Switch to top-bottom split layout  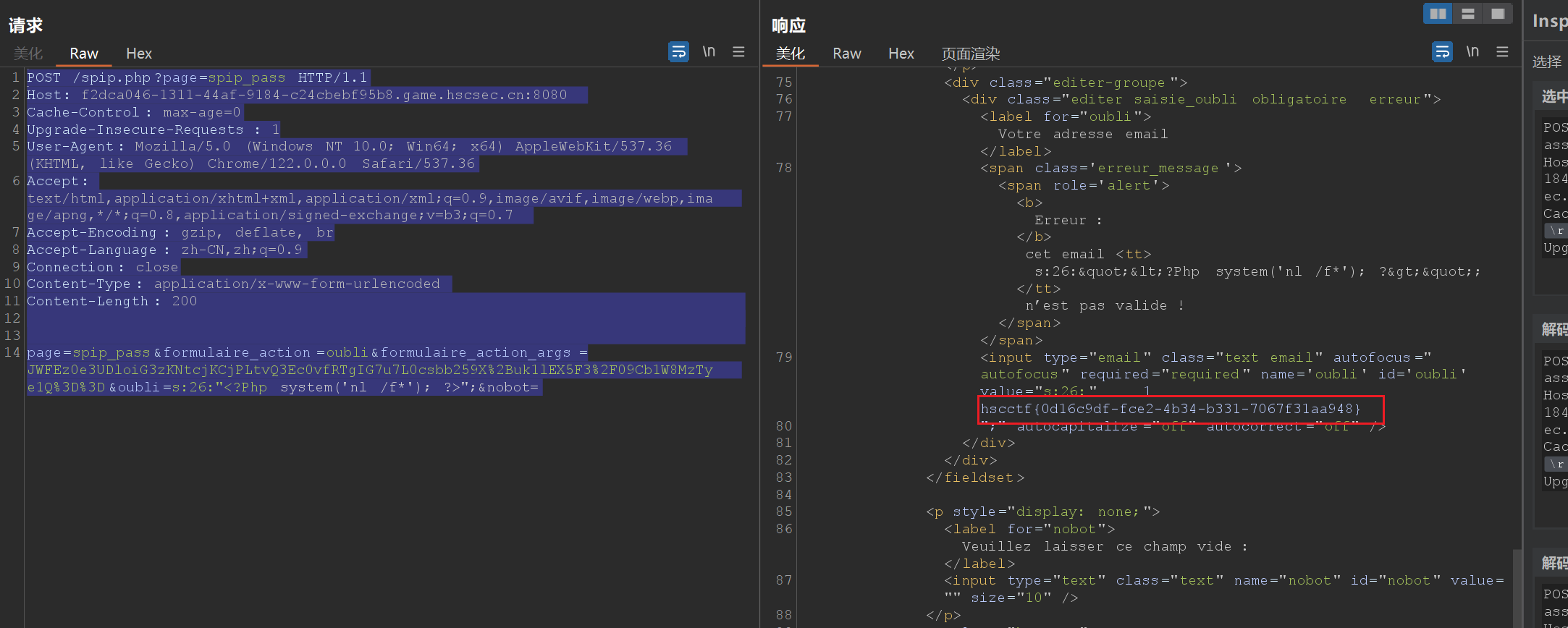click(x=1467, y=14)
